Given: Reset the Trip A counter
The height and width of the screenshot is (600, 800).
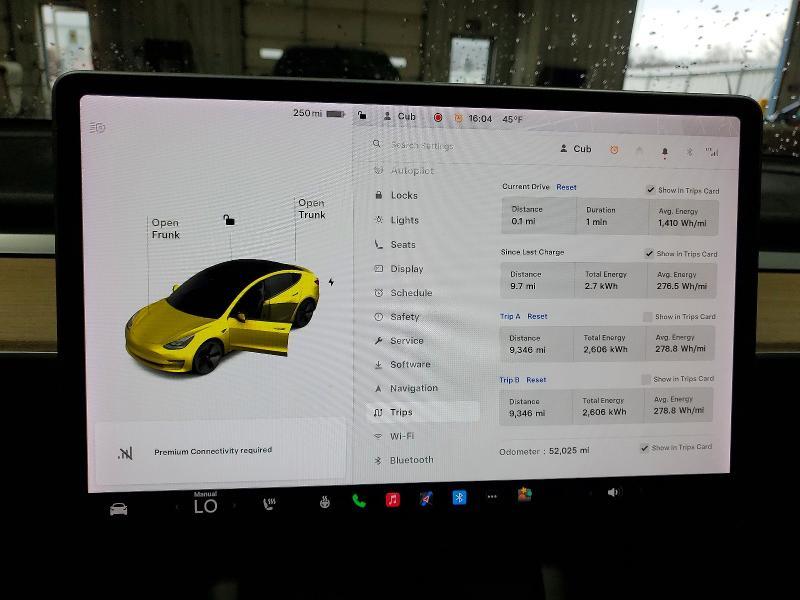Looking at the screenshot, I should pyautogui.click(x=537, y=315).
